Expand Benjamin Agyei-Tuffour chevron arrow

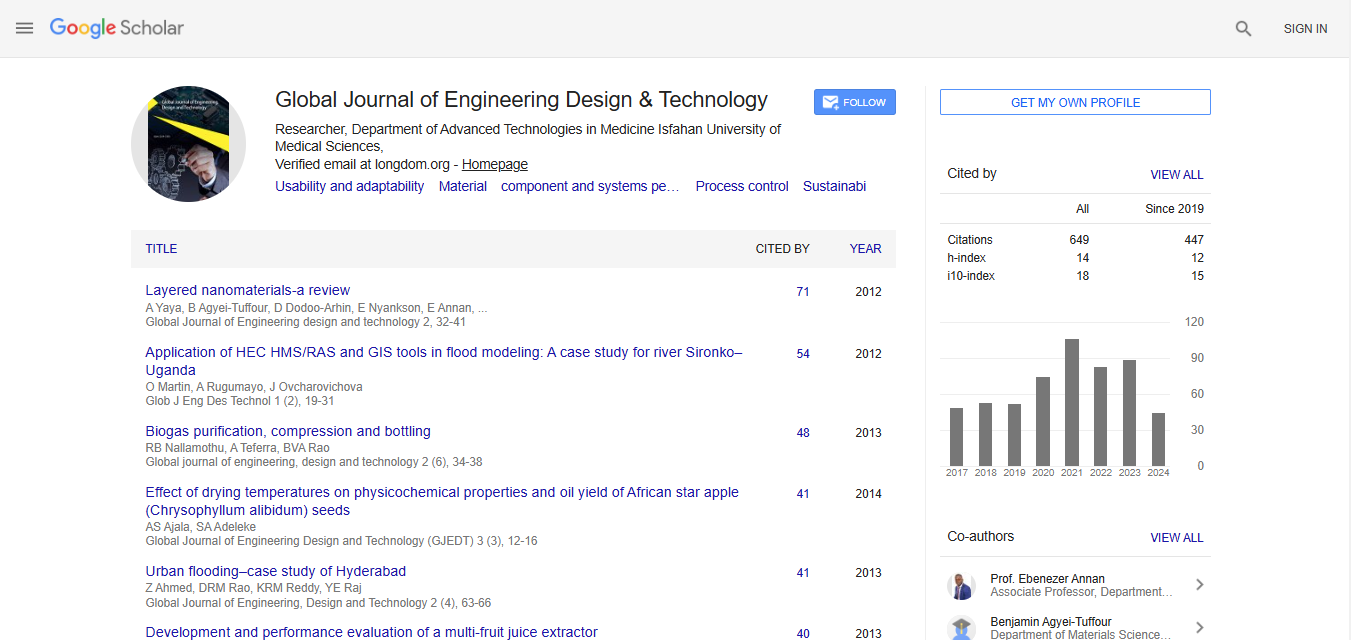tap(1199, 628)
